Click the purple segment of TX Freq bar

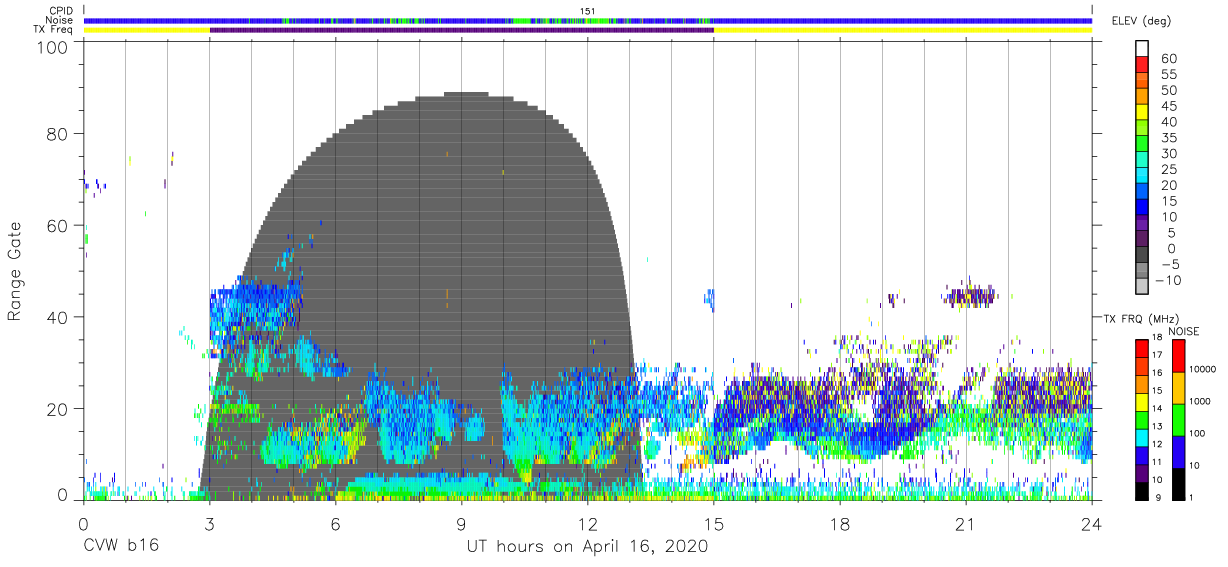461,30
